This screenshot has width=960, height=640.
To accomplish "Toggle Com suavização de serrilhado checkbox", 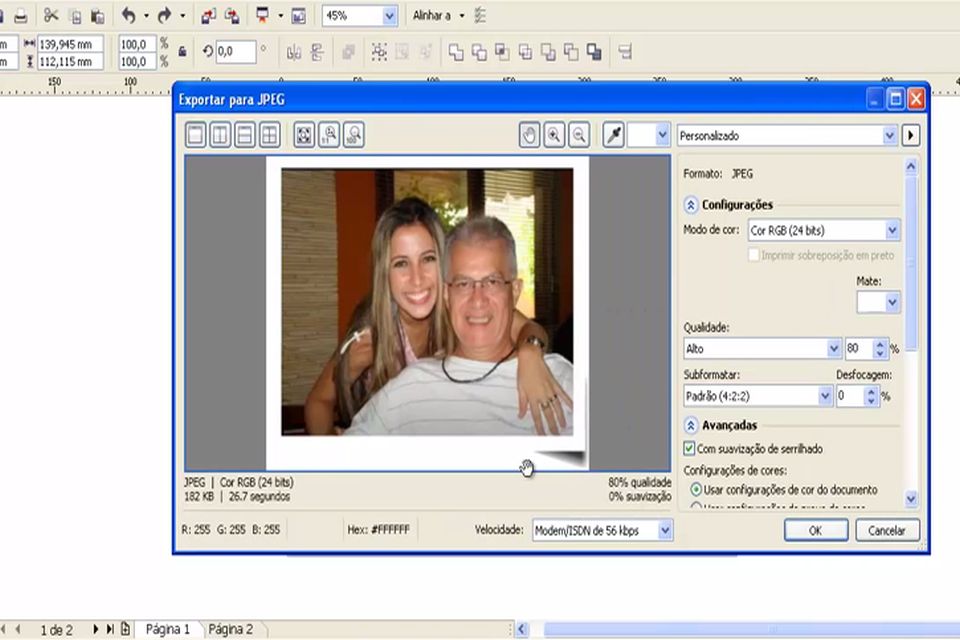I will click(689, 448).
